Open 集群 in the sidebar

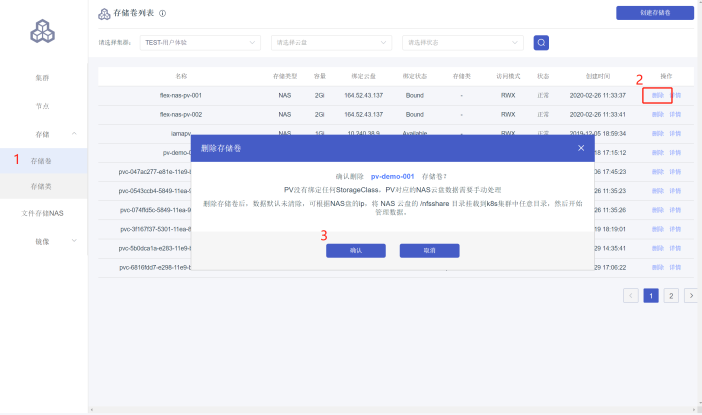point(43,77)
